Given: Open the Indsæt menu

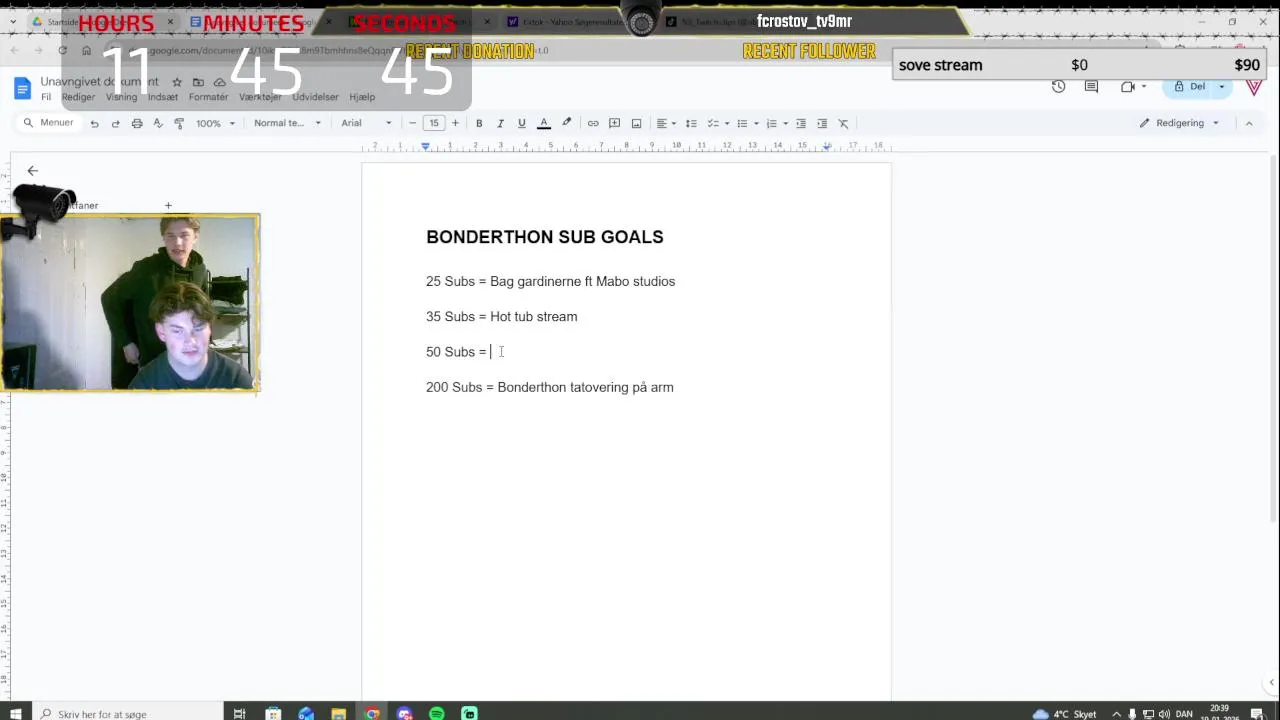Looking at the screenshot, I should 162,97.
